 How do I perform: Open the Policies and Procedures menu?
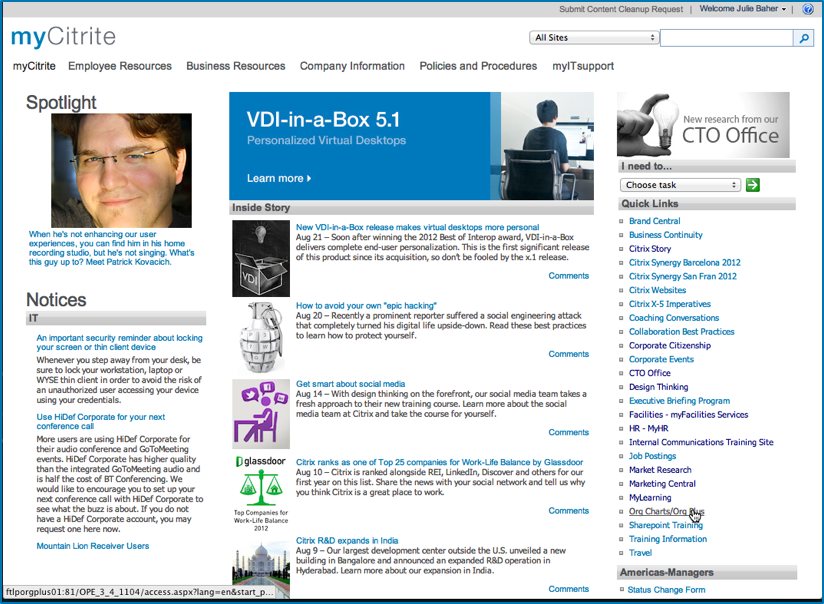[x=478, y=66]
